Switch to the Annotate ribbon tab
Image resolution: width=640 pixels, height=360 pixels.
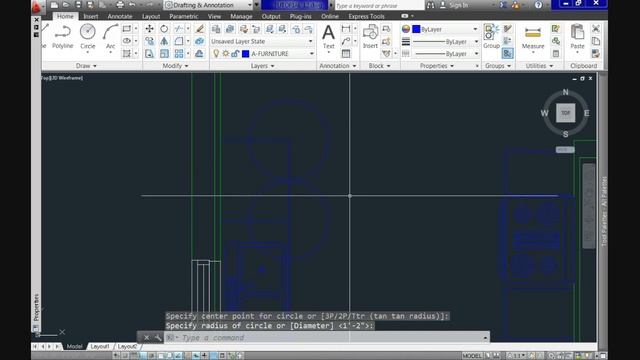(x=120, y=16)
